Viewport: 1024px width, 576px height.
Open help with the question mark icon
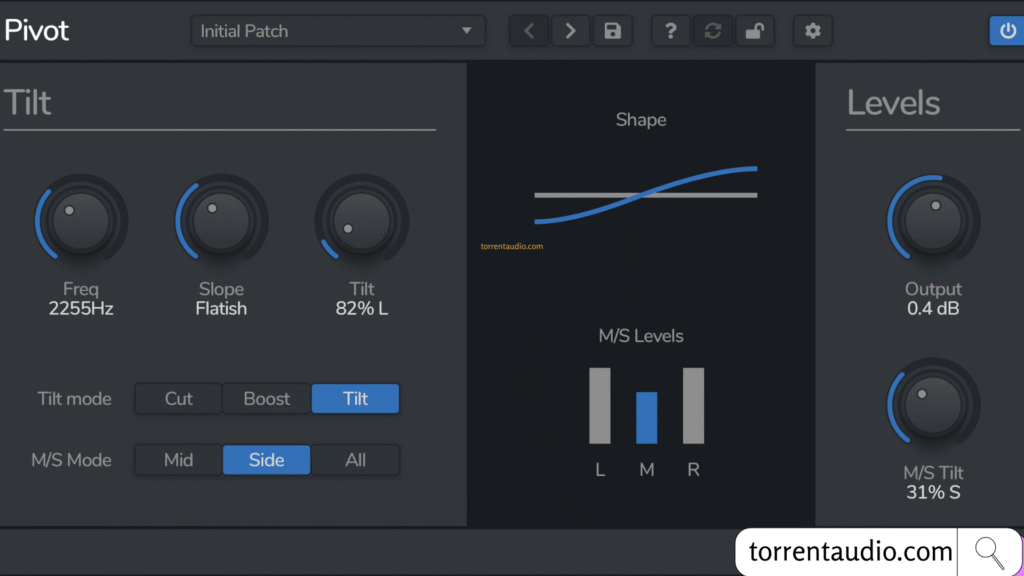[x=671, y=31]
